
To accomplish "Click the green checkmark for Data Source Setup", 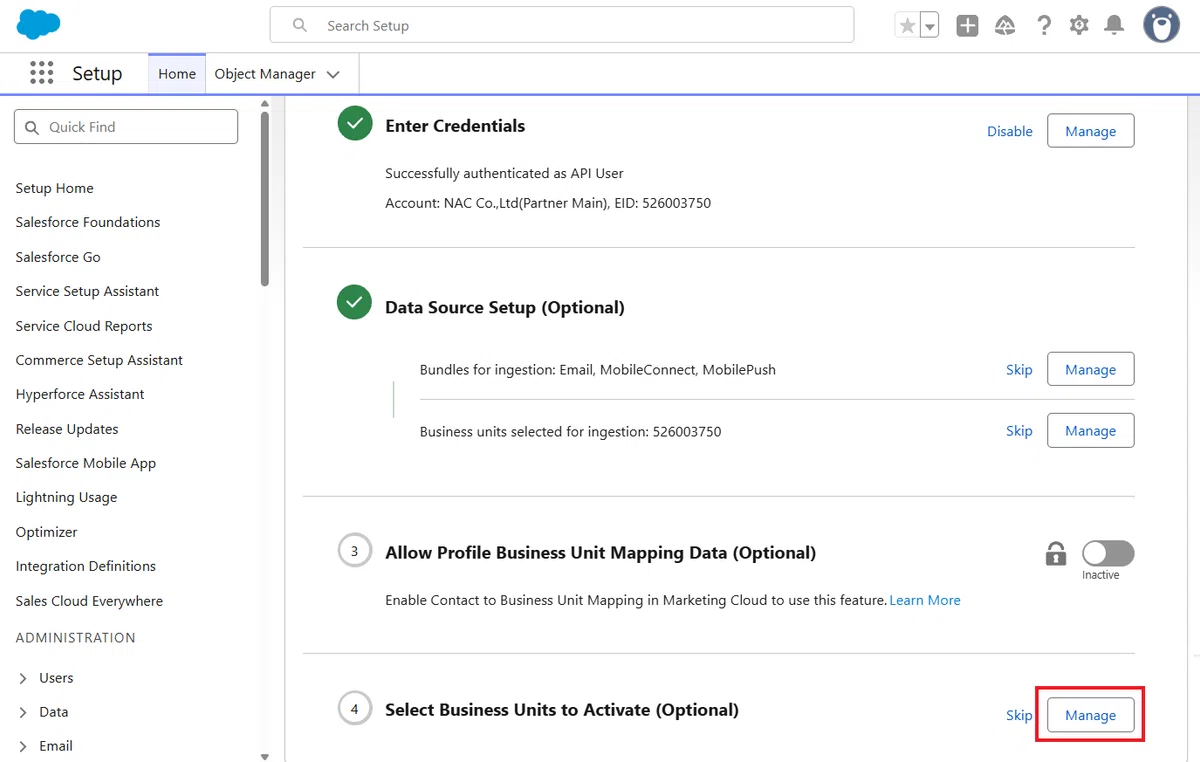I will click(355, 303).
